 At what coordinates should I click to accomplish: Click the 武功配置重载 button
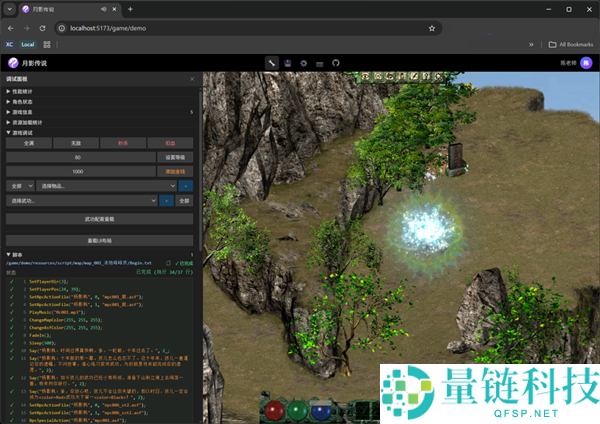pos(99,218)
